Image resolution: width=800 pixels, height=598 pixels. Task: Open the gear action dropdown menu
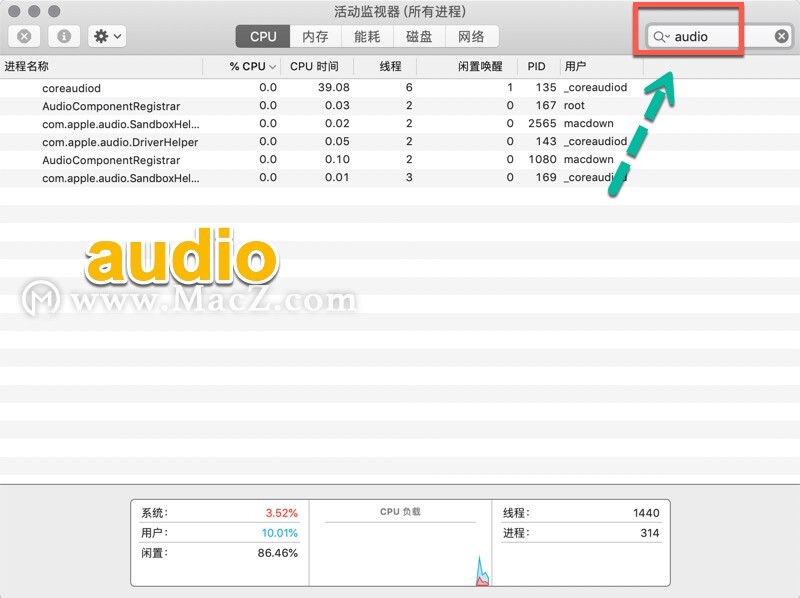(x=107, y=36)
